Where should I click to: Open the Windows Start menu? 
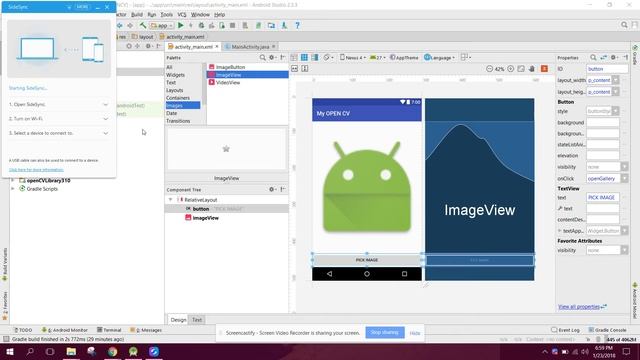pos(9,351)
